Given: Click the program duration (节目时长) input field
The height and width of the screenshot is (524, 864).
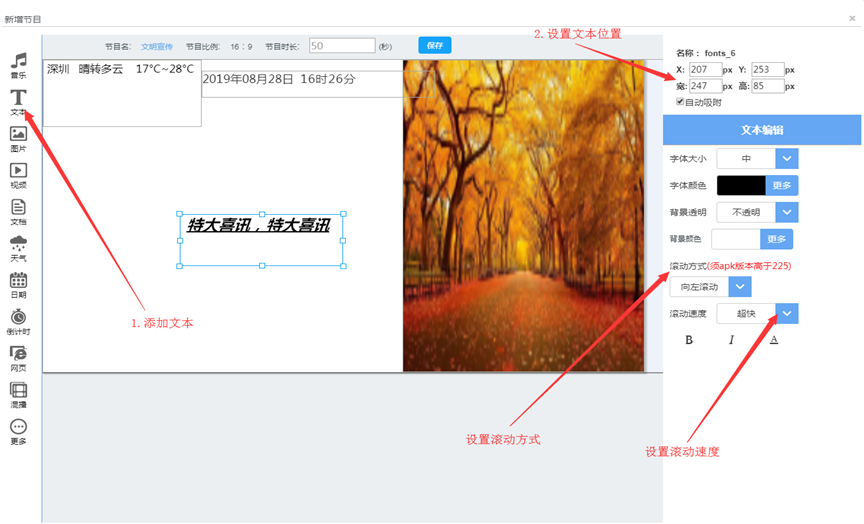Looking at the screenshot, I should (x=341, y=45).
